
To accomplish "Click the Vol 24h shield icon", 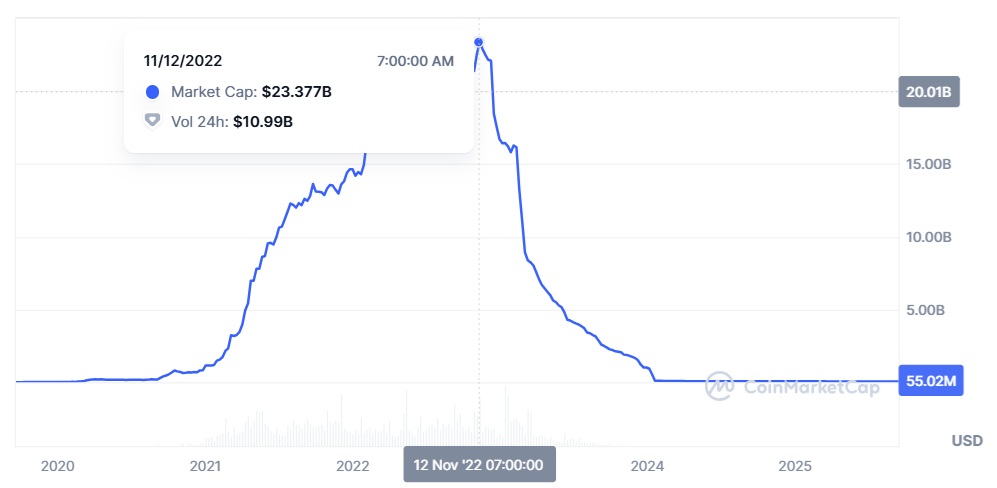I will [153, 121].
